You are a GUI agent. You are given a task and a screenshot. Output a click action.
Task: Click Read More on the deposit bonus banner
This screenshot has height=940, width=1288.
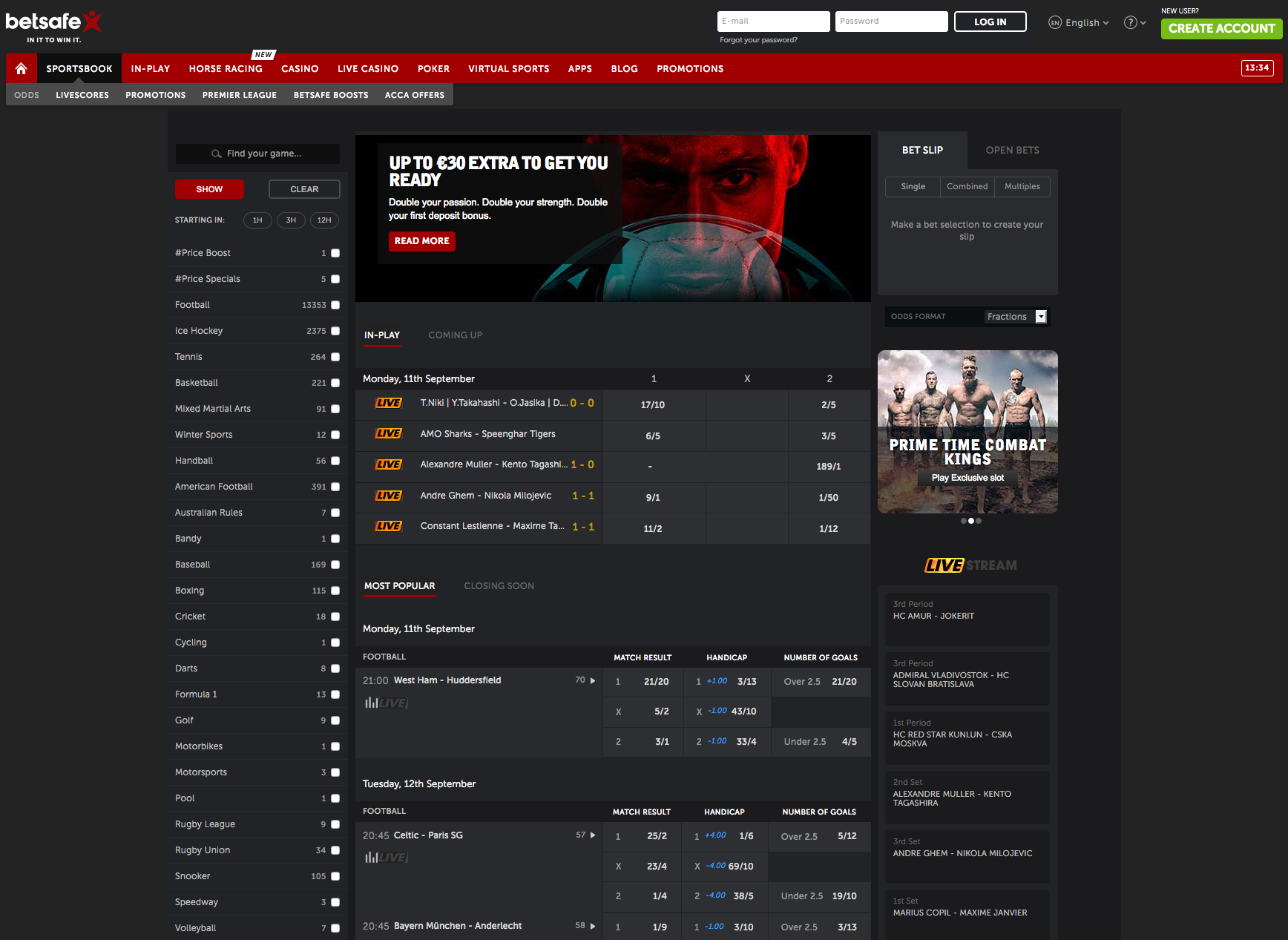point(421,241)
